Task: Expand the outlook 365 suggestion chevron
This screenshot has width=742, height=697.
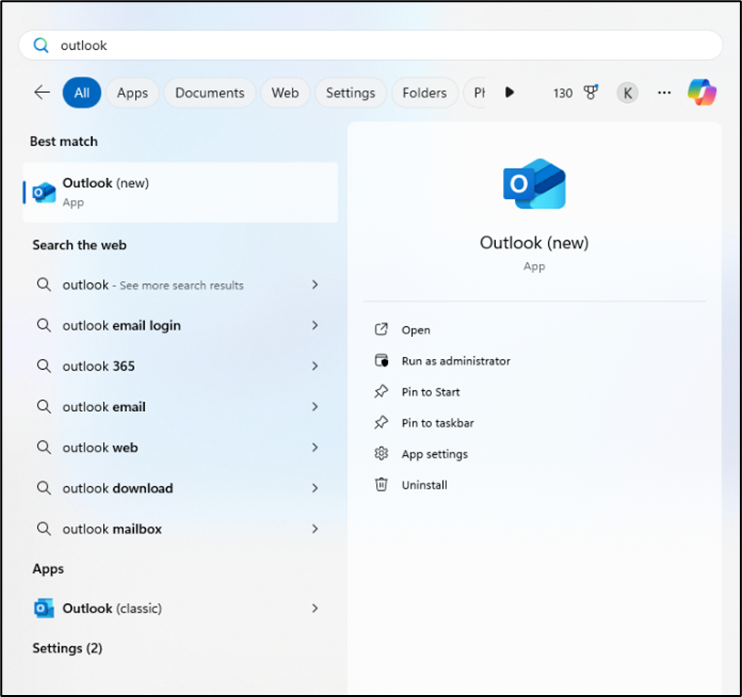Action: pyautogui.click(x=315, y=366)
